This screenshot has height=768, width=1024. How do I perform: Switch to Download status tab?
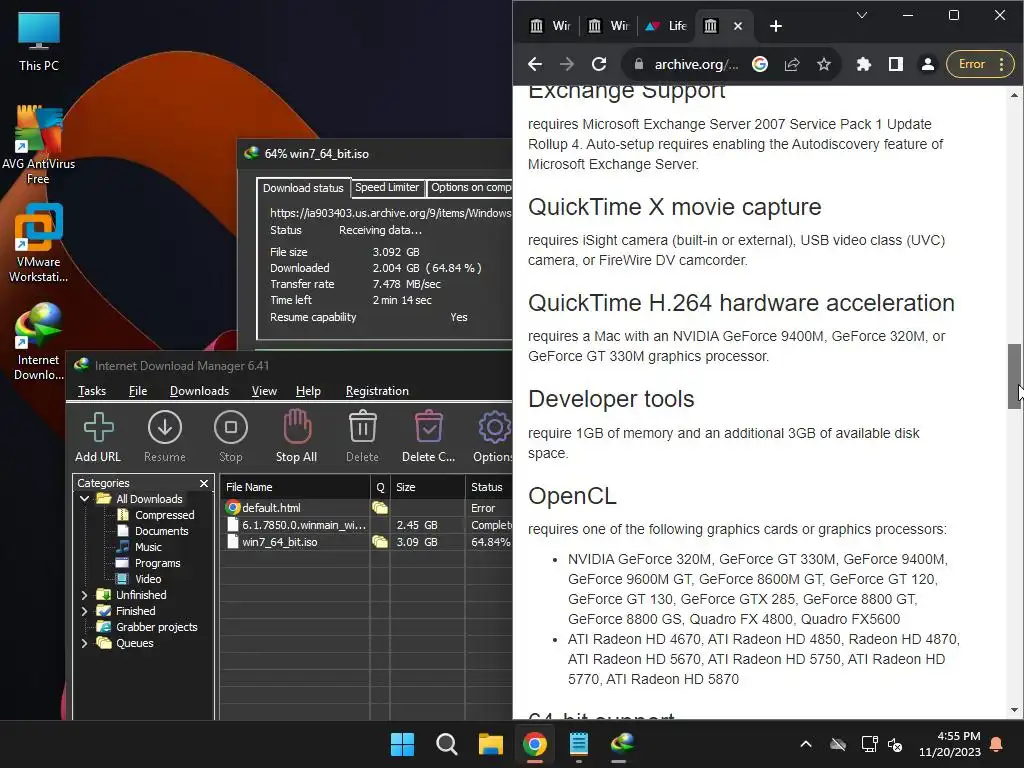[303, 188]
